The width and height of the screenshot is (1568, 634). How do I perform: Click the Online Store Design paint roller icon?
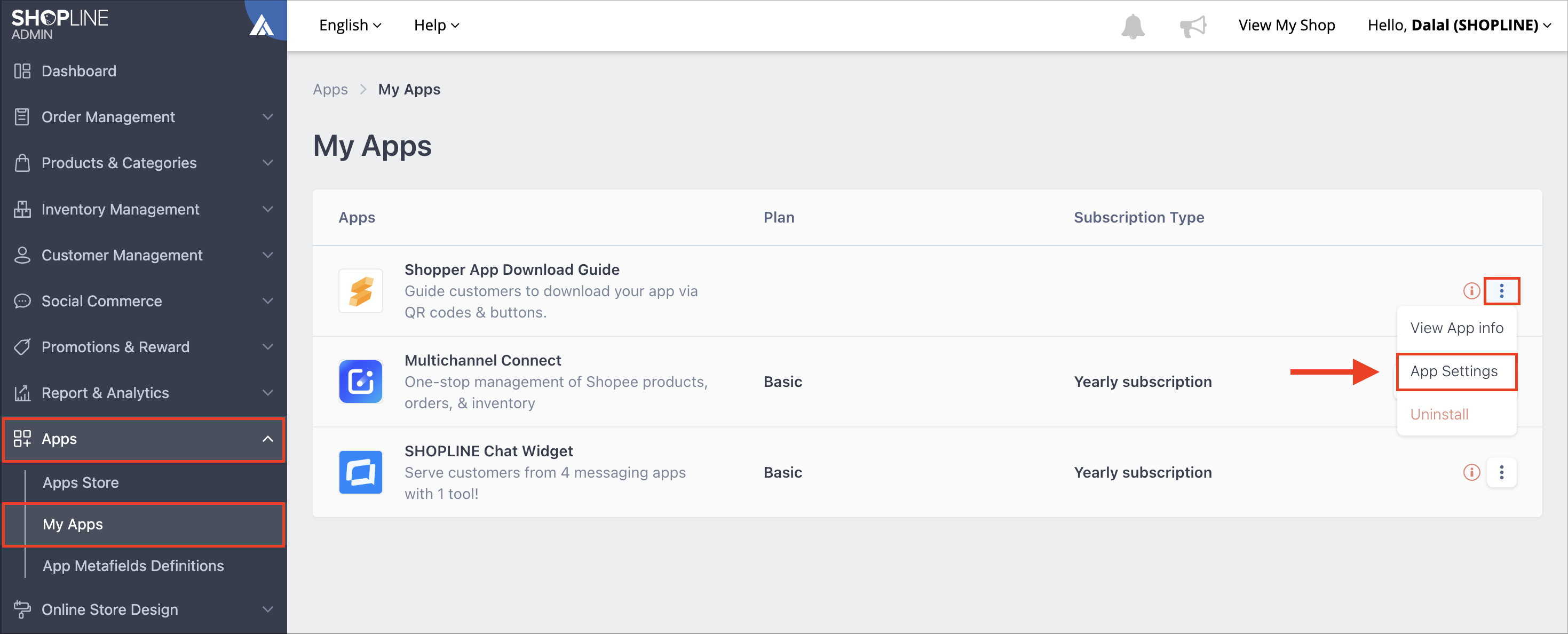(22, 609)
